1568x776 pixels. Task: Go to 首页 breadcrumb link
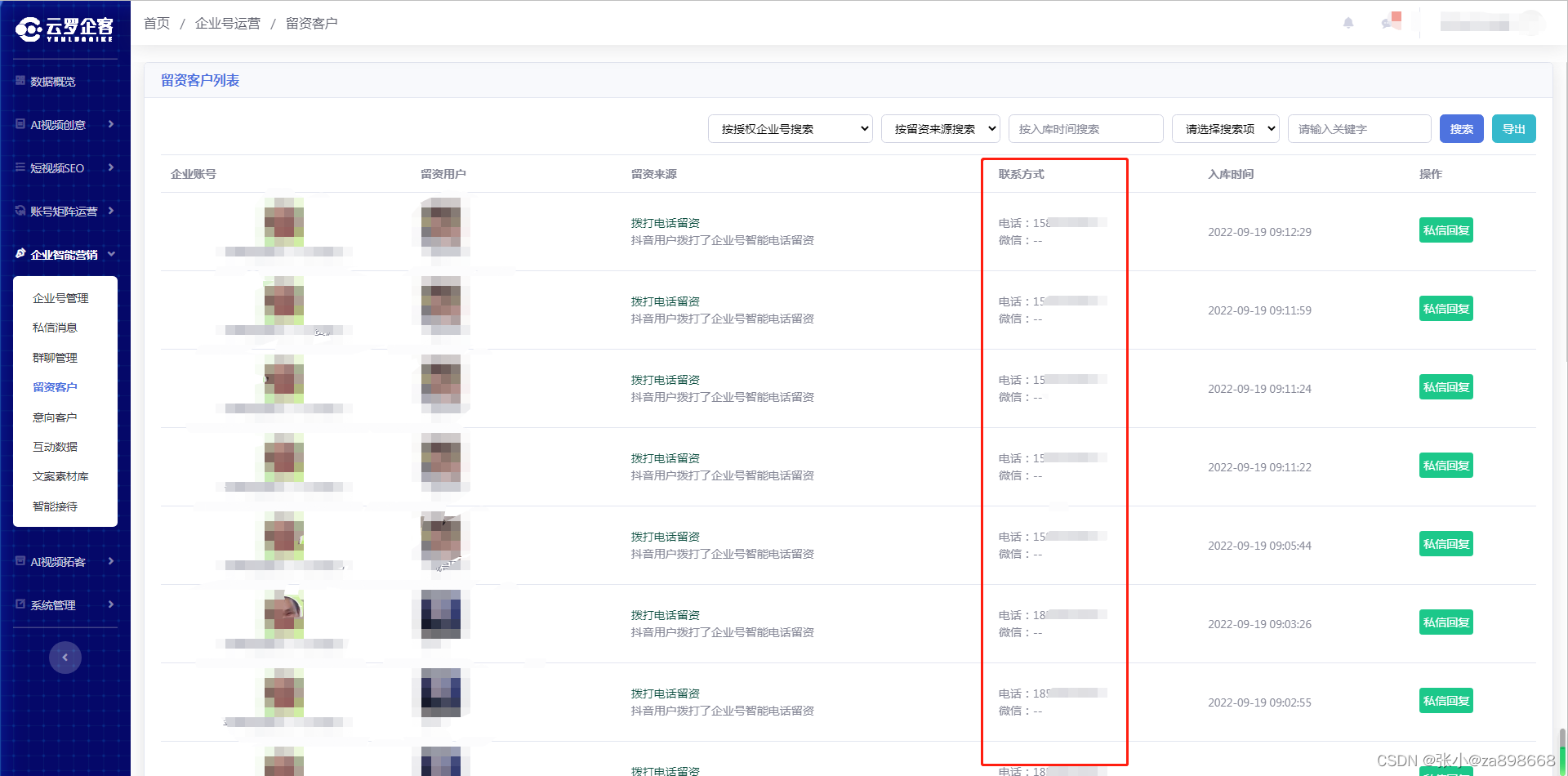(x=157, y=23)
